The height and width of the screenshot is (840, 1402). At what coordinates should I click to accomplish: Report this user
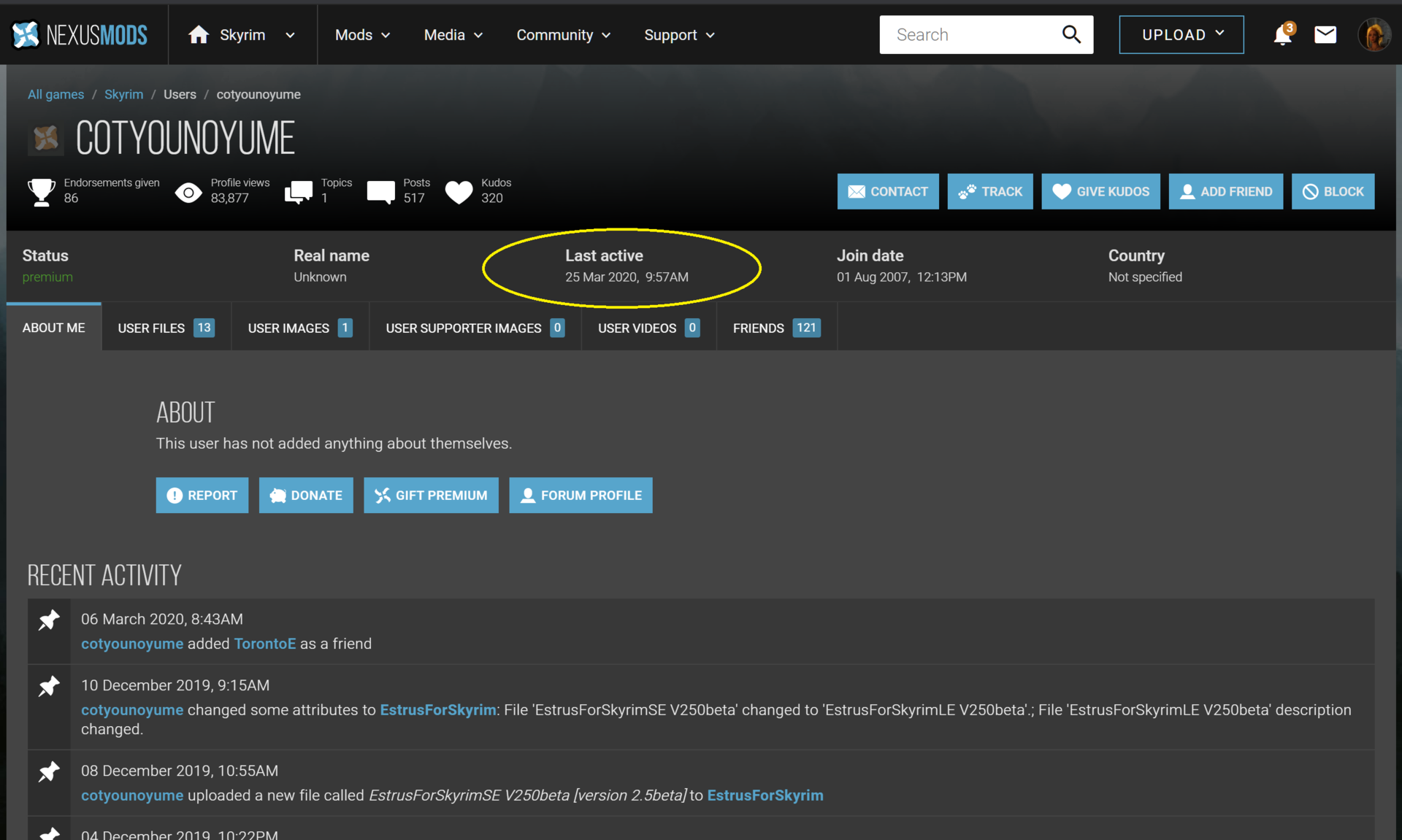[202, 496]
